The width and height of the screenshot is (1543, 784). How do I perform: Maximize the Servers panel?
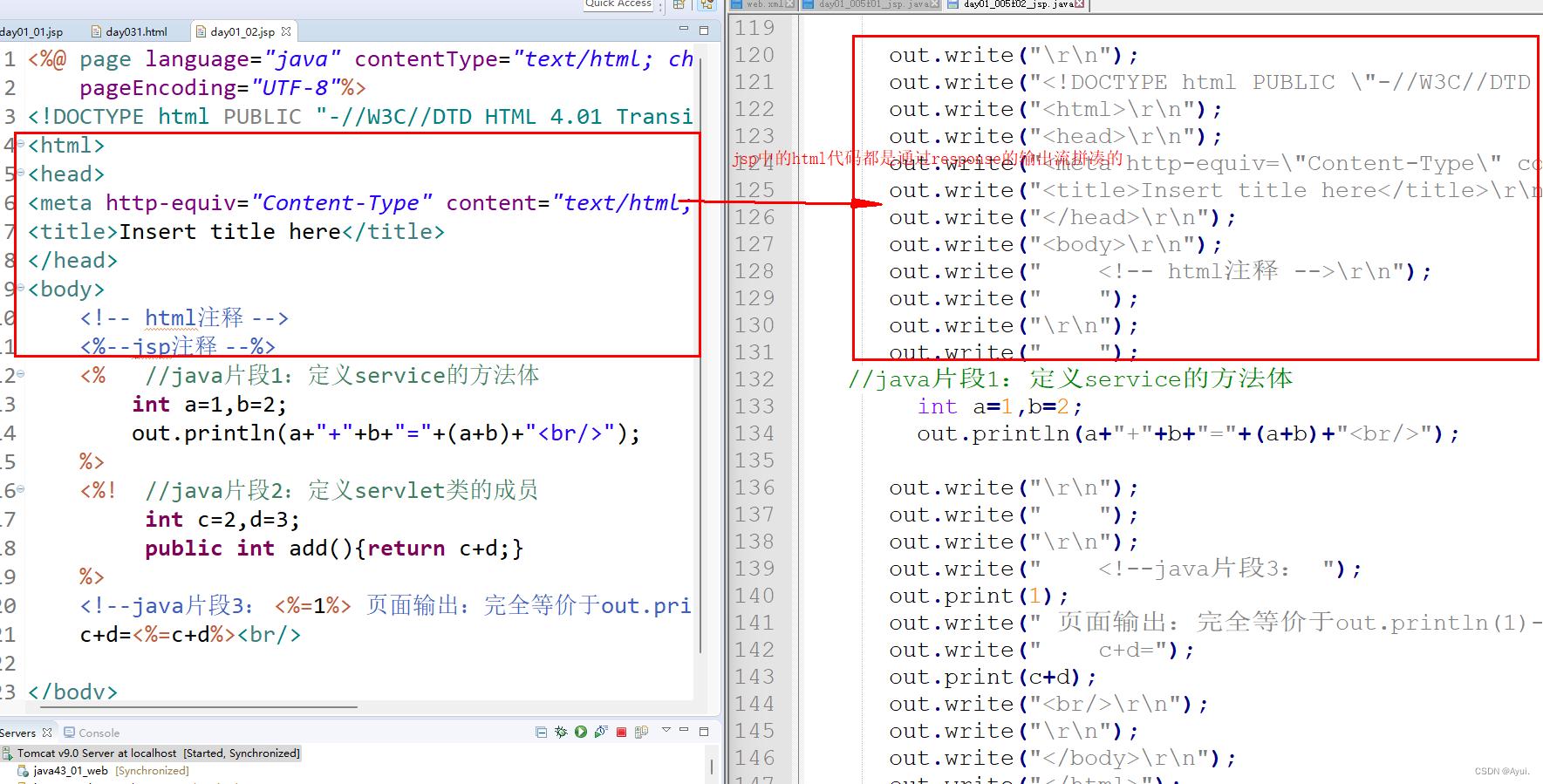coord(704,731)
